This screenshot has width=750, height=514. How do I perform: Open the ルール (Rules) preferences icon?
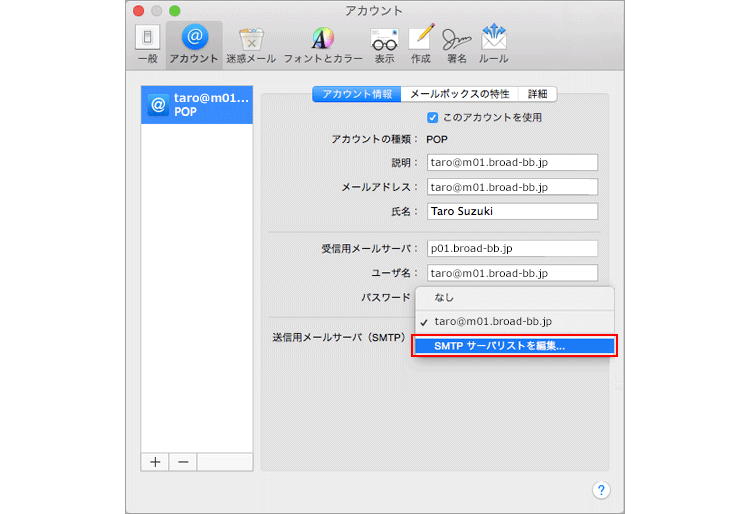494,44
